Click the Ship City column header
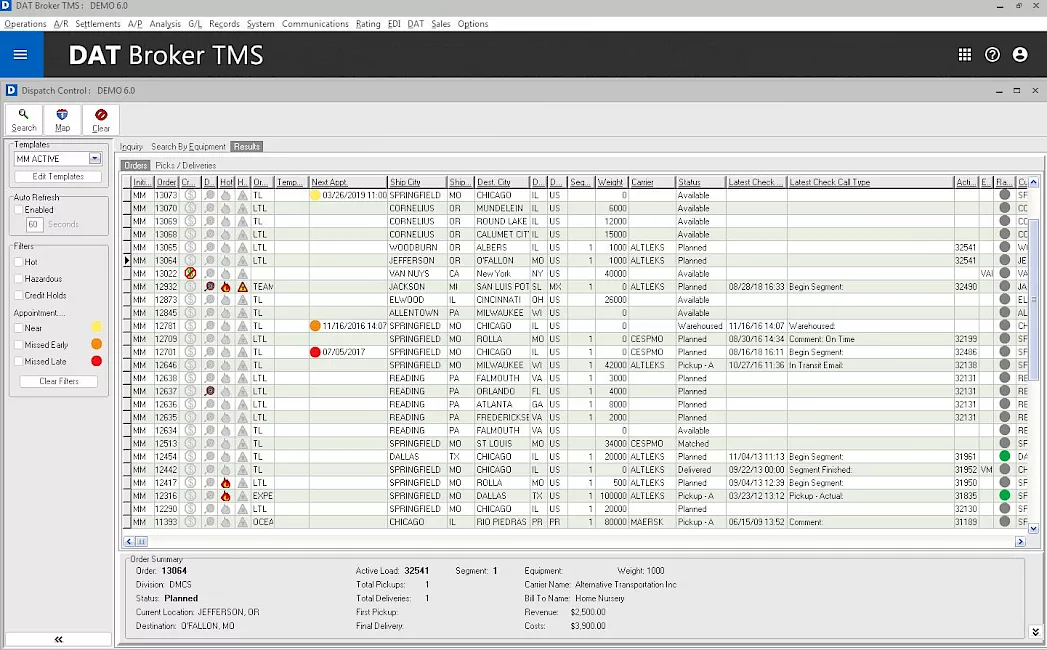Viewport: 1047px width, 650px height. (417, 182)
